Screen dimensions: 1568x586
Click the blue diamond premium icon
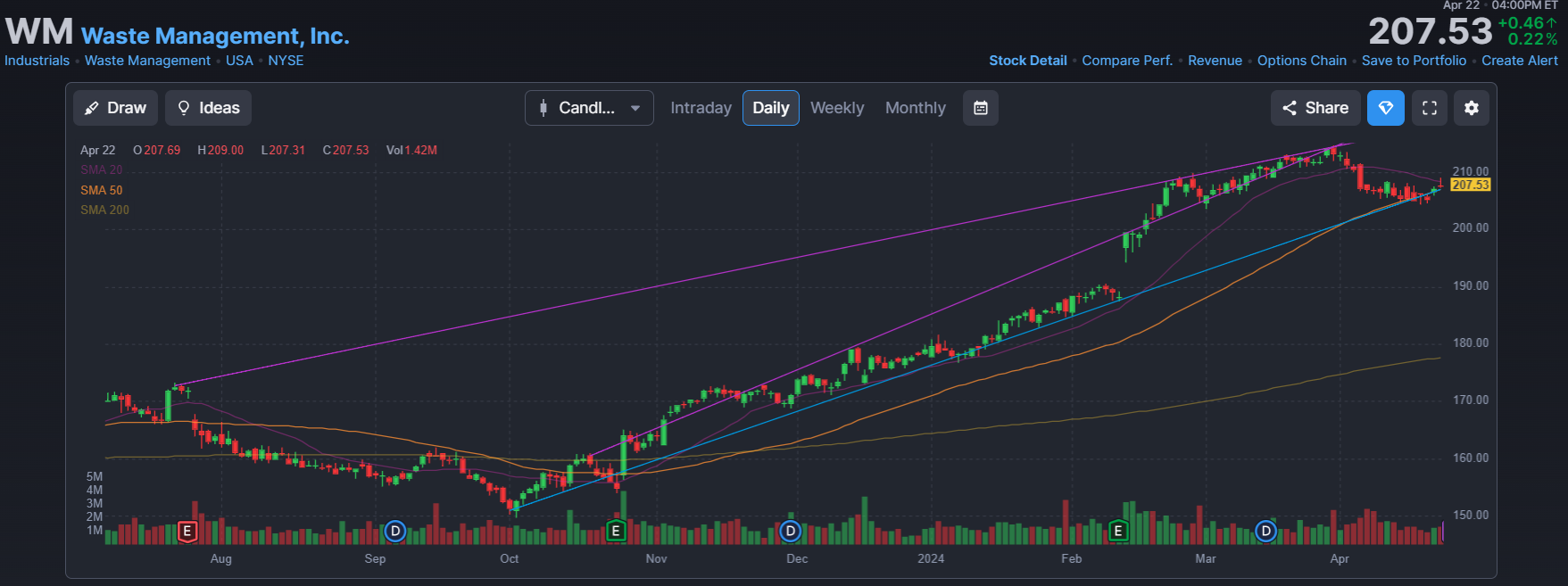click(1386, 108)
